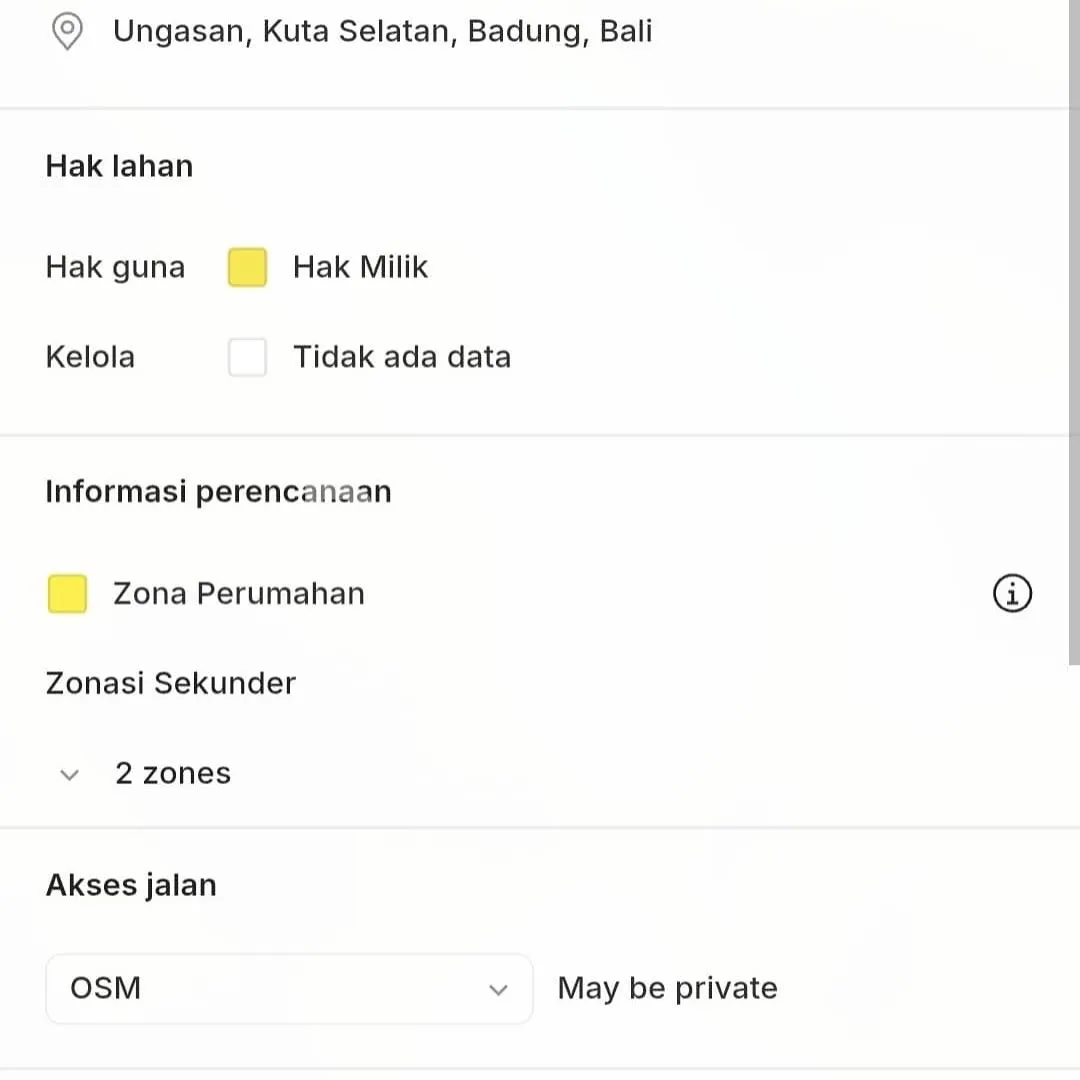Click the Informasi perencanaan heading
1080x1080 pixels.
[218, 492]
